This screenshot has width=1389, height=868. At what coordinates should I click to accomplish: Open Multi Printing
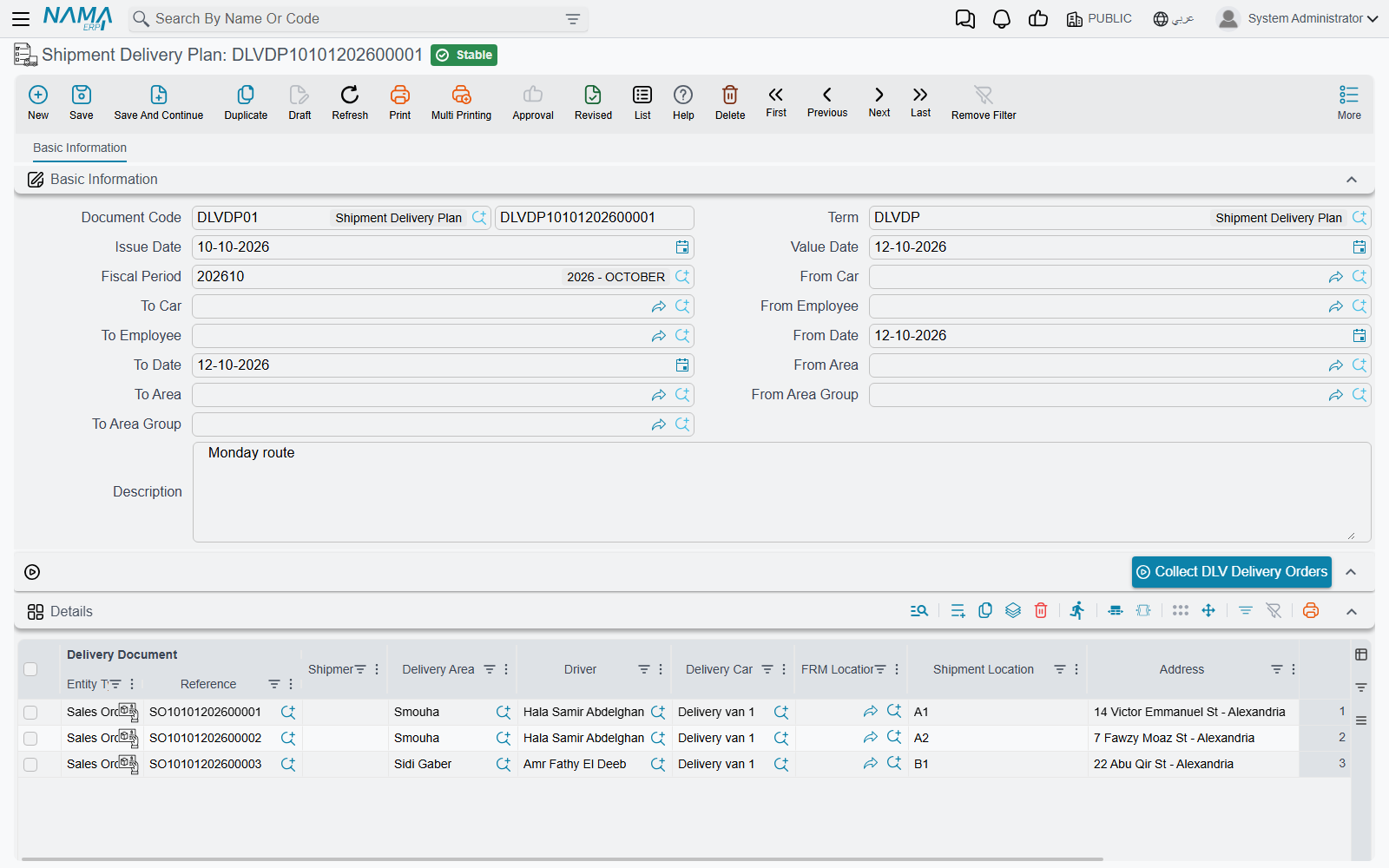(461, 102)
